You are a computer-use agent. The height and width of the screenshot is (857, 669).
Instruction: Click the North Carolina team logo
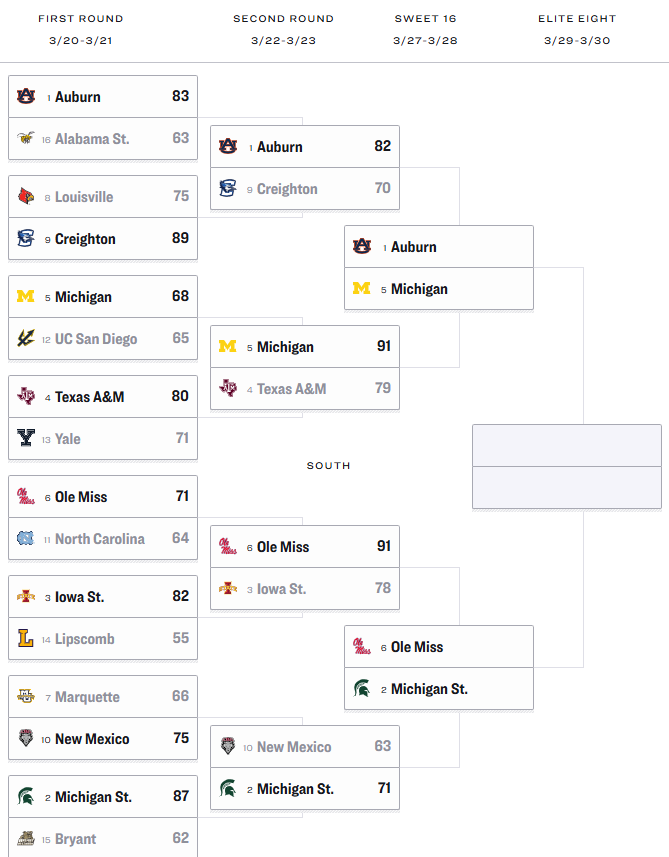(x=26, y=539)
